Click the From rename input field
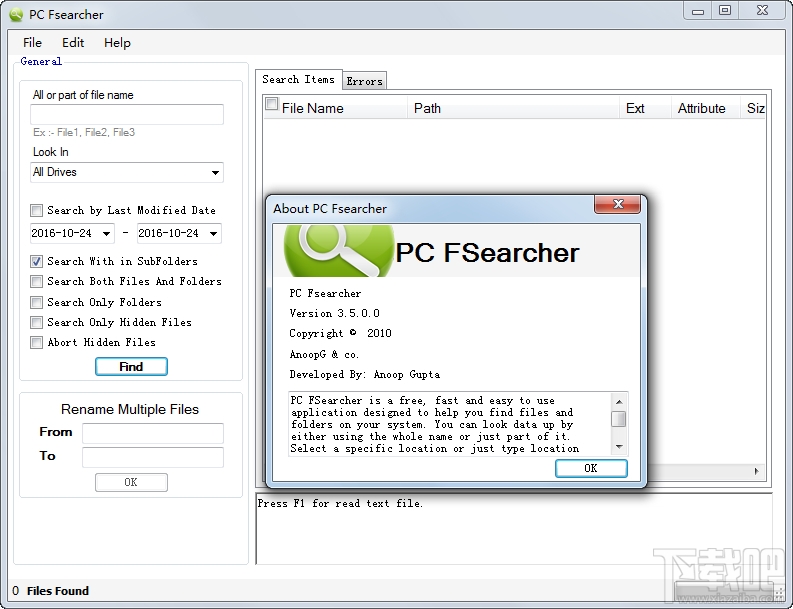This screenshot has width=793, height=609. (153, 433)
